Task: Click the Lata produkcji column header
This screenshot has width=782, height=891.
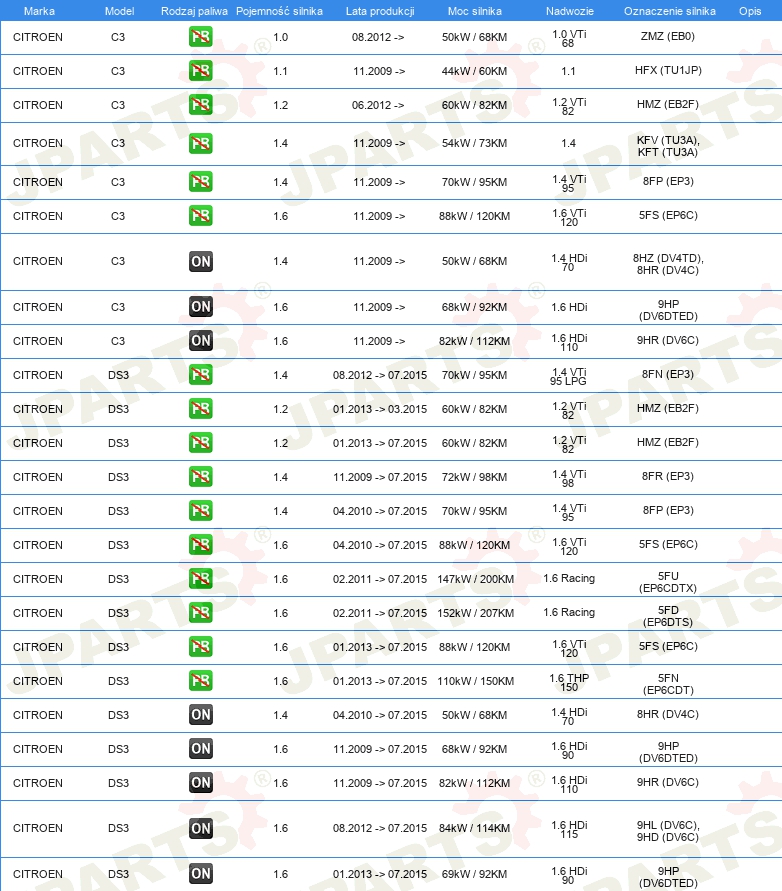Action: [380, 11]
